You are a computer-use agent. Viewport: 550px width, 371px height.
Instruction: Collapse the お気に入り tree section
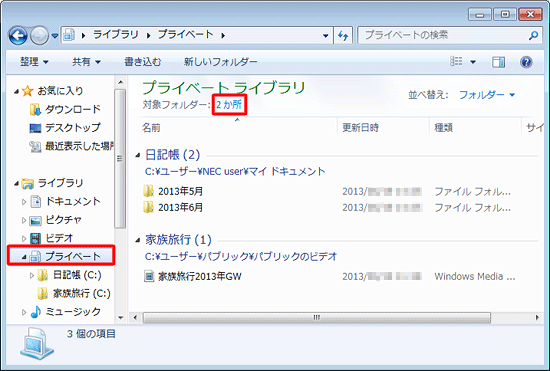(x=16, y=92)
